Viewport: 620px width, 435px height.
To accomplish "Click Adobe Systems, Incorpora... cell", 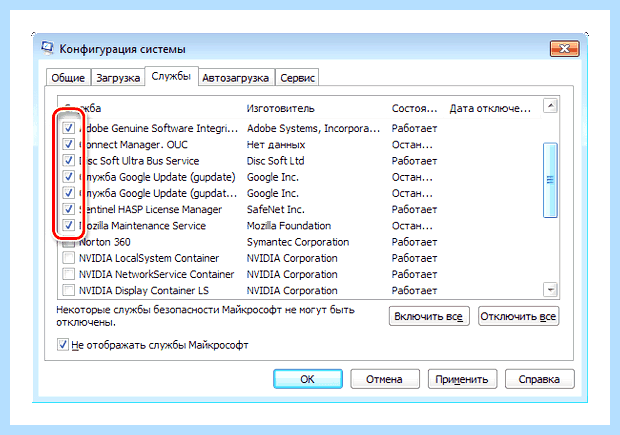I will coord(313,128).
